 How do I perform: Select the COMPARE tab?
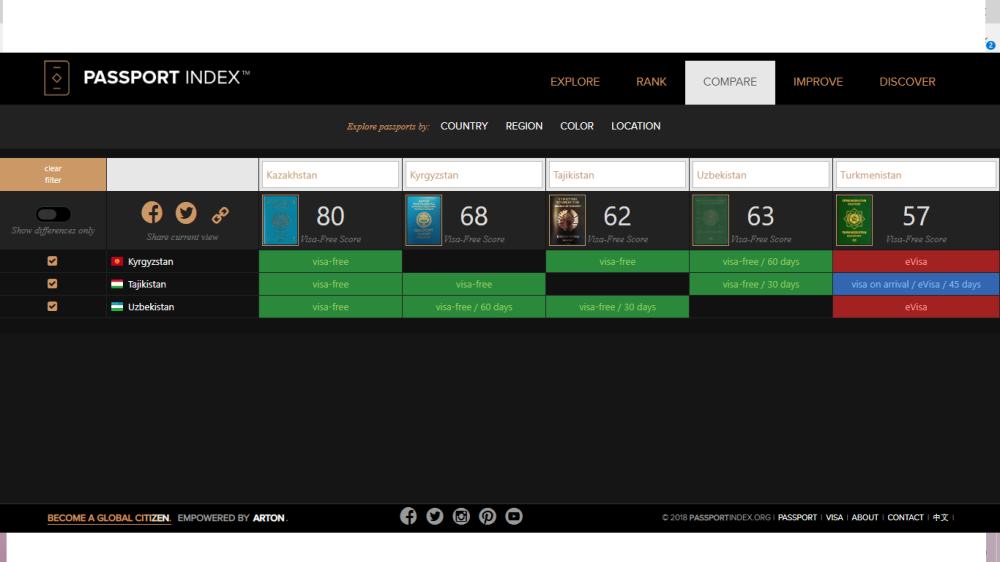pyautogui.click(x=730, y=82)
